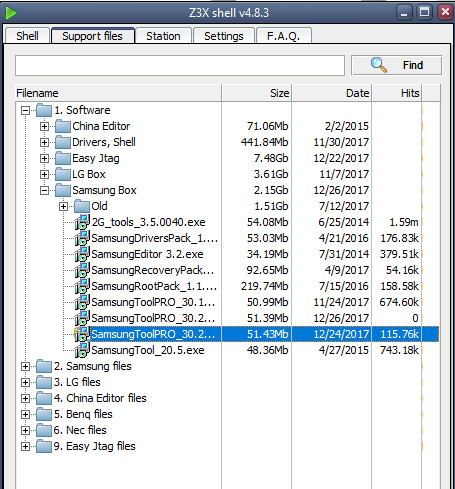Viewport: 455px width, 489px height.
Task: Click the installer icon of 2G_tools_3.5.0040.exe
Action: click(x=82, y=222)
